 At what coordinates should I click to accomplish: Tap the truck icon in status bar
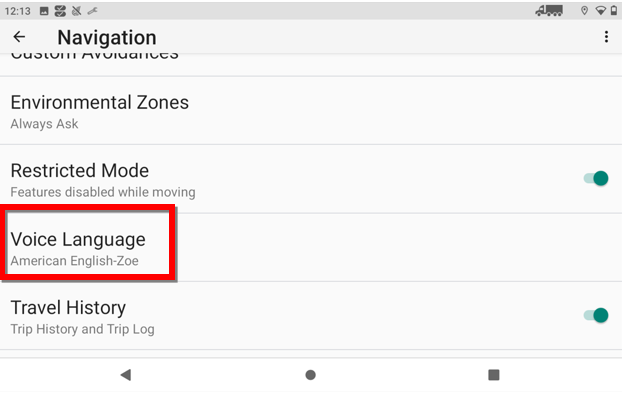(x=549, y=11)
